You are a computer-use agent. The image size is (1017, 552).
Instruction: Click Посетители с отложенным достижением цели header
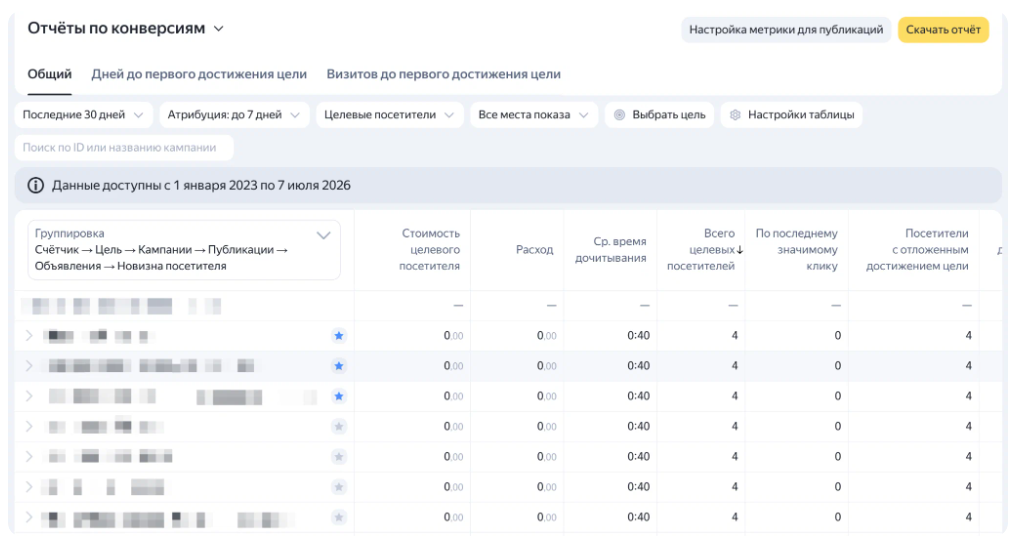tap(917, 250)
